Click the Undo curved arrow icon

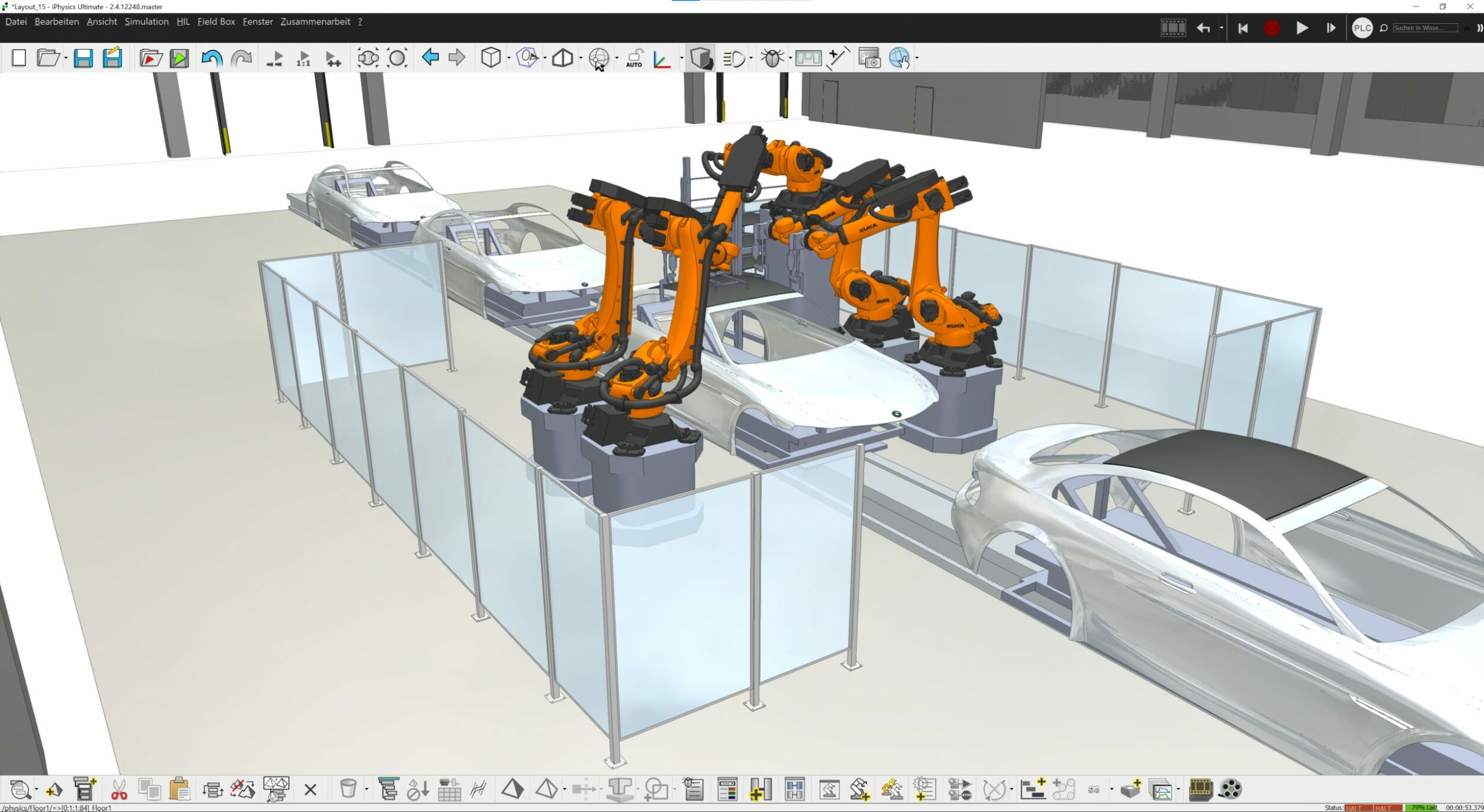211,58
